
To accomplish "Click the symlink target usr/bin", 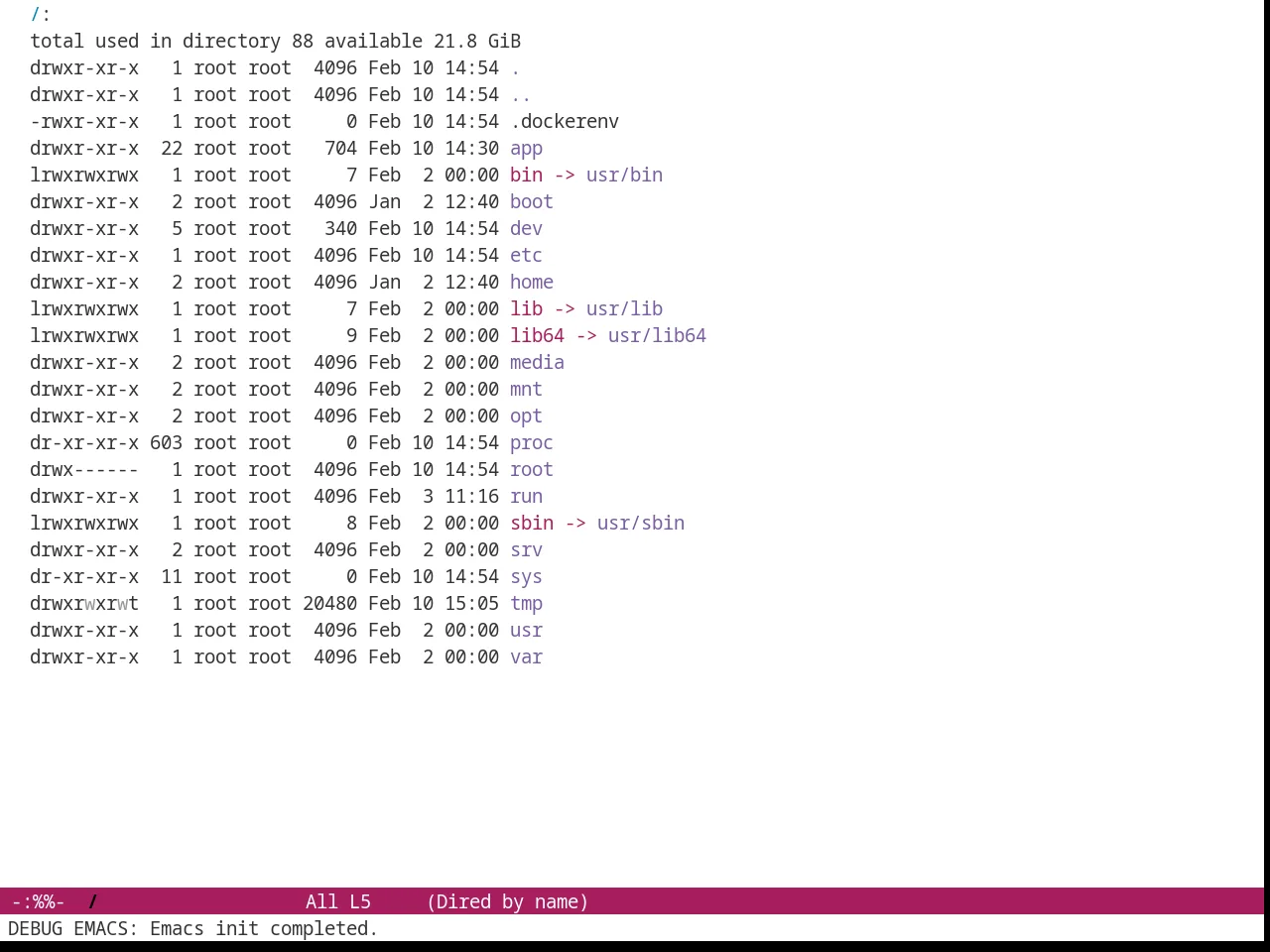I will pyautogui.click(x=624, y=175).
